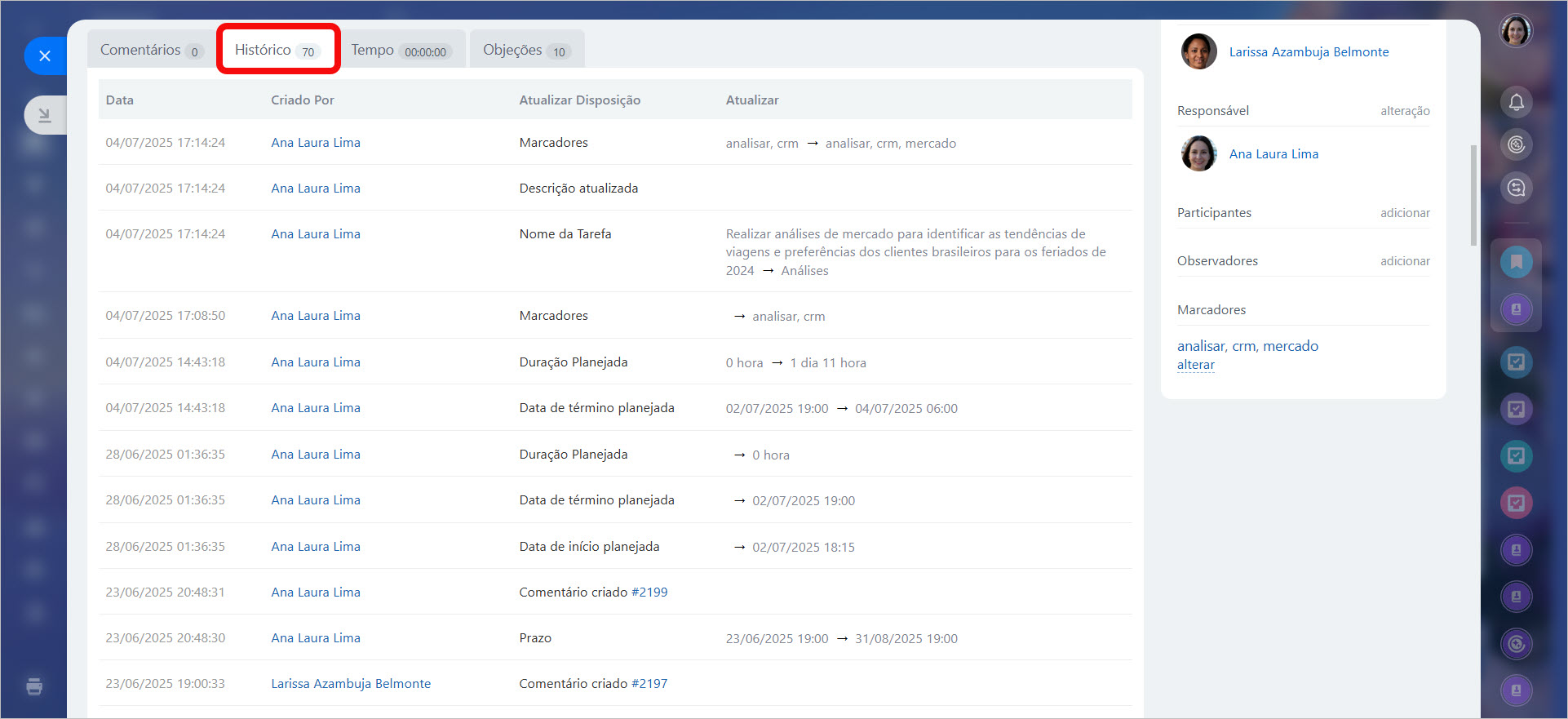Click the teal bookmark icon in the sidebar
This screenshot has height=719, width=1568.
click(1516, 262)
